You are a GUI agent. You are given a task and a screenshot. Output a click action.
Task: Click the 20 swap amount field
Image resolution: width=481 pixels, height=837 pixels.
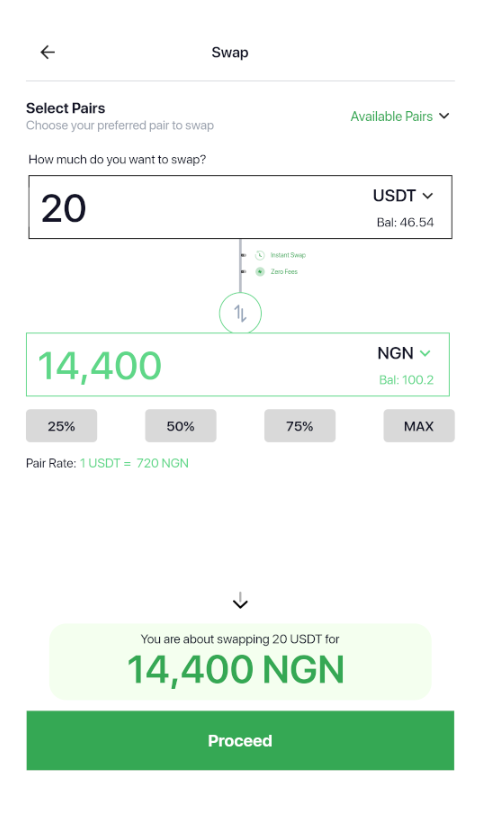click(240, 207)
